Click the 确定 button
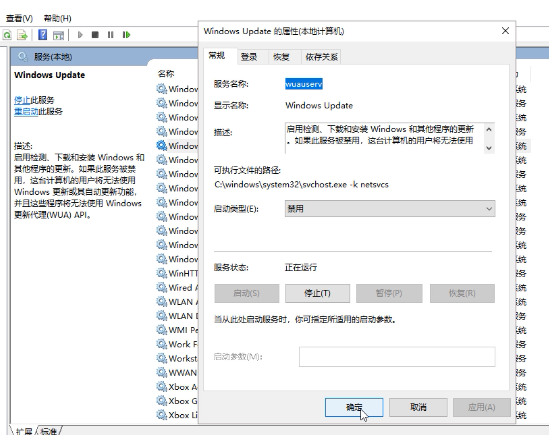 click(354, 407)
